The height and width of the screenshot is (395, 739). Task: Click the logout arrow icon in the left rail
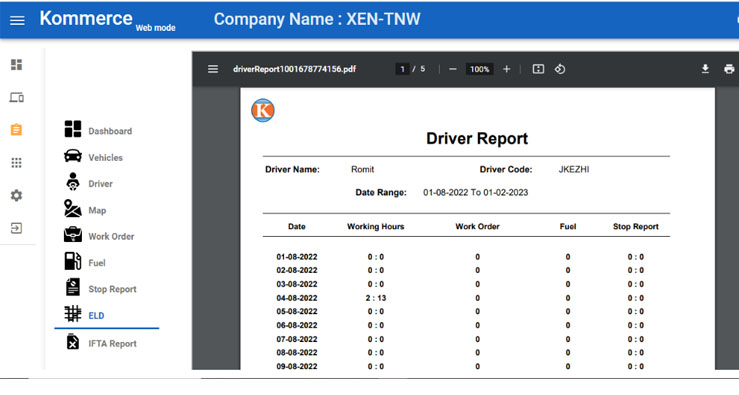[16, 228]
